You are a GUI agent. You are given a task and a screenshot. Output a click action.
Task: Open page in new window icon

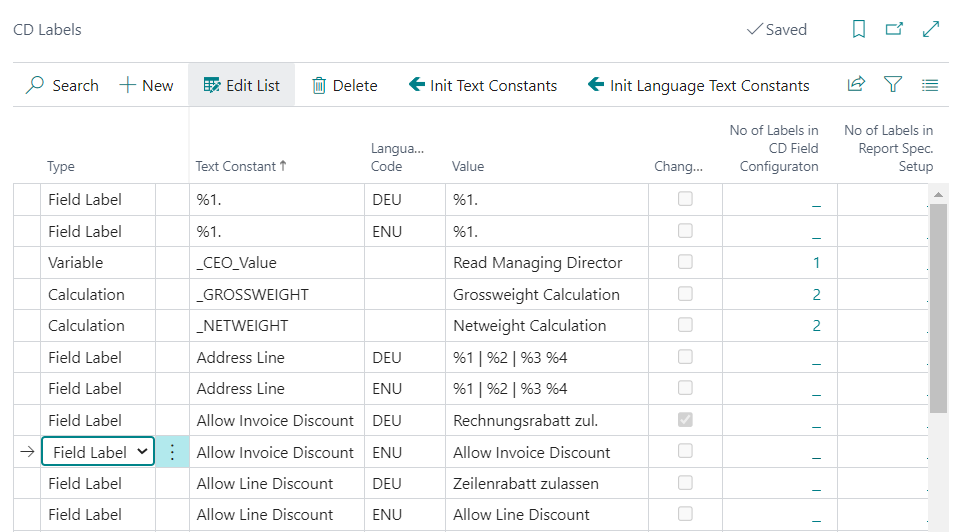(x=894, y=29)
